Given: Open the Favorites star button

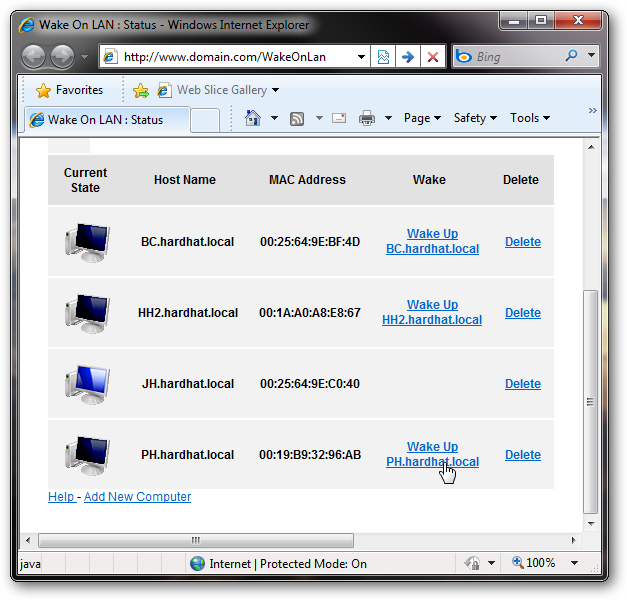Looking at the screenshot, I should [x=70, y=90].
